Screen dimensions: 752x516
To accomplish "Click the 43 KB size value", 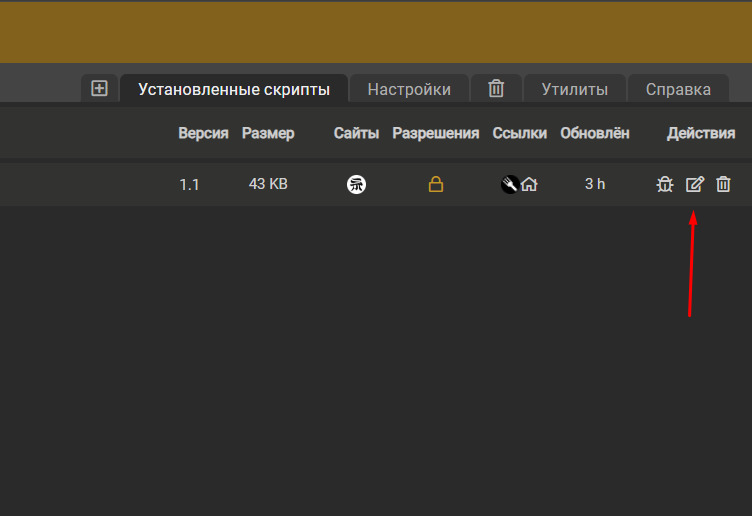I will [x=268, y=184].
